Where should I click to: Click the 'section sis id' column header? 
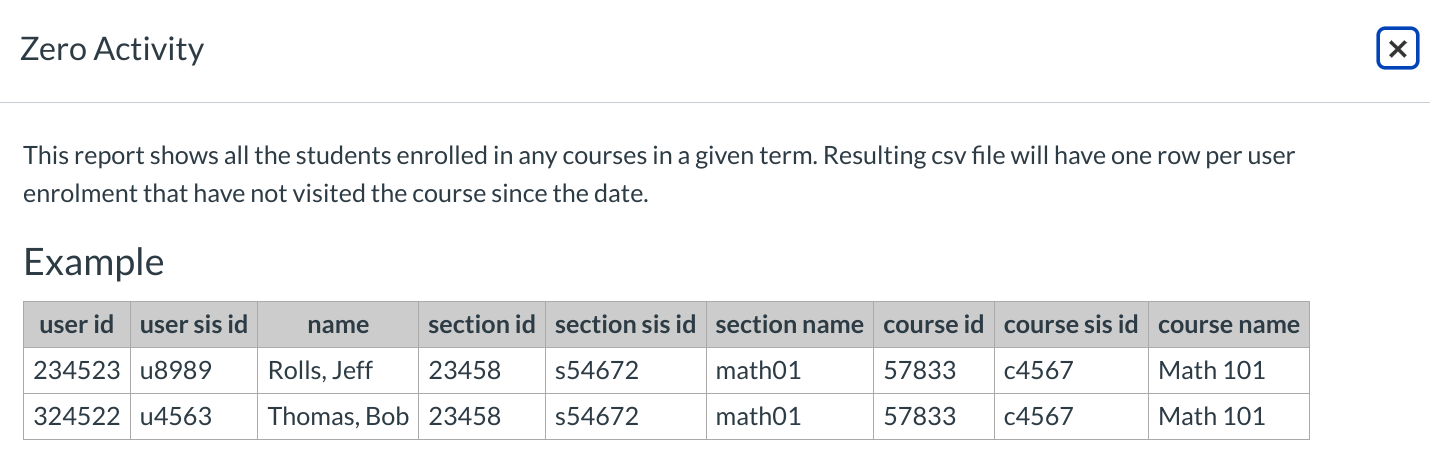[625, 325]
